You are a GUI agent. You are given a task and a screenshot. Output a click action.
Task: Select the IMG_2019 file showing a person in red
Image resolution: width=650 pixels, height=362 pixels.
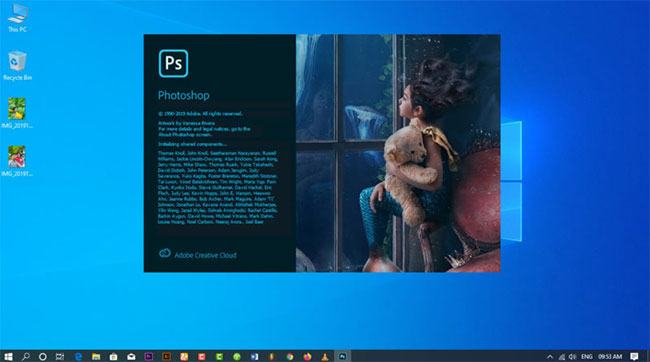click(x=17, y=161)
